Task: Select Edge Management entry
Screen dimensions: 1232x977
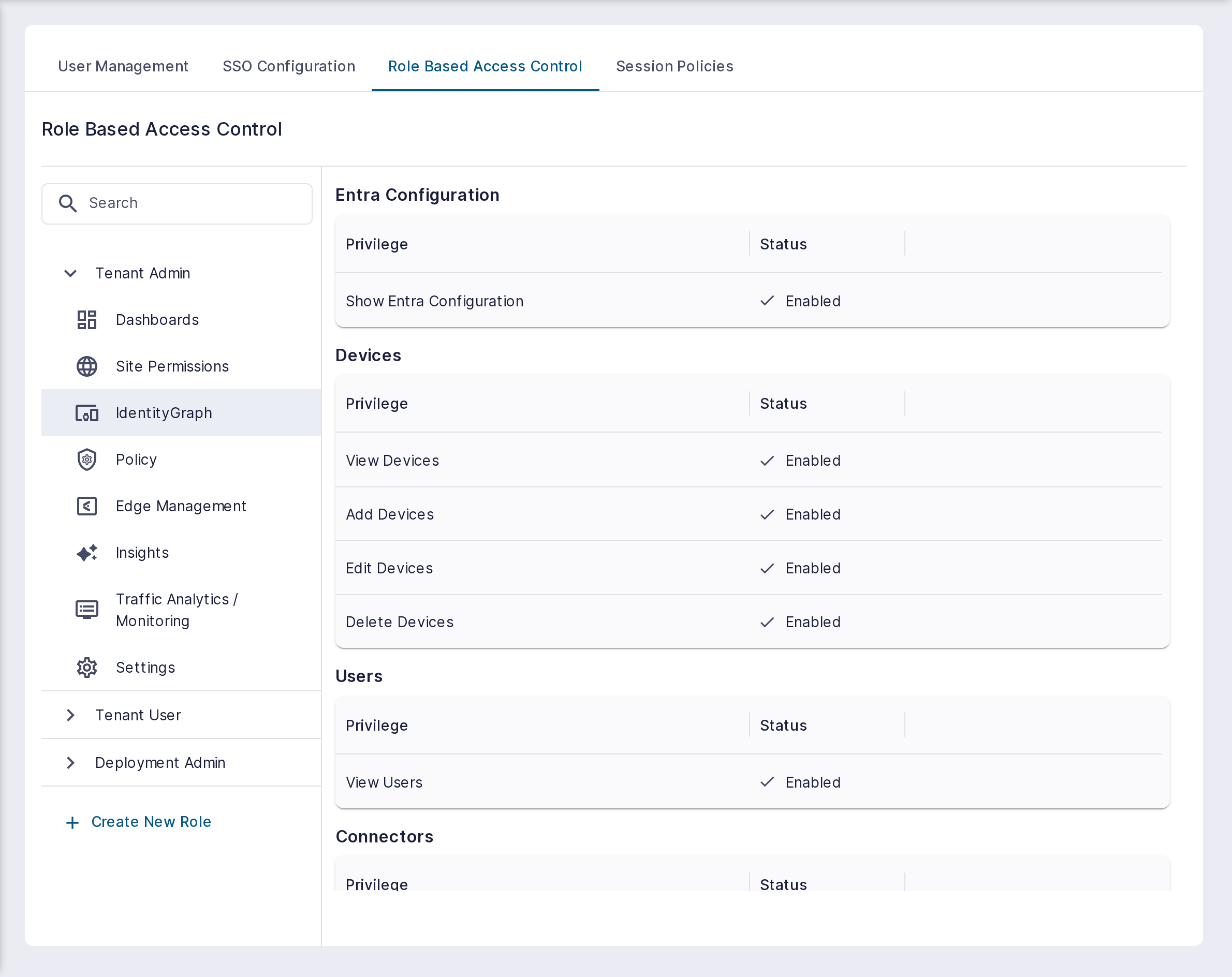Action: coord(181,506)
